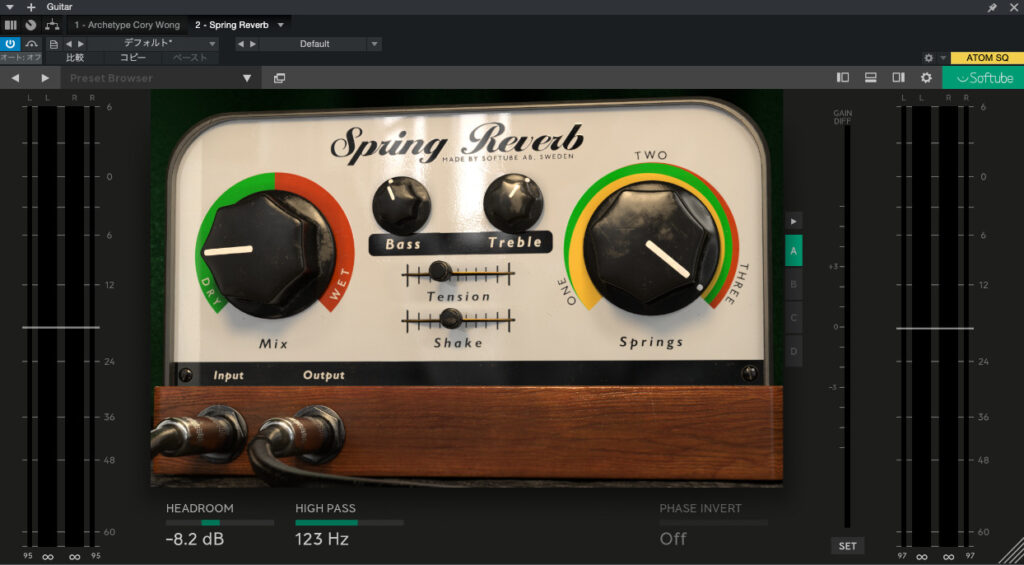
Task: Go to previous preset with left arrow
Action: point(15,78)
